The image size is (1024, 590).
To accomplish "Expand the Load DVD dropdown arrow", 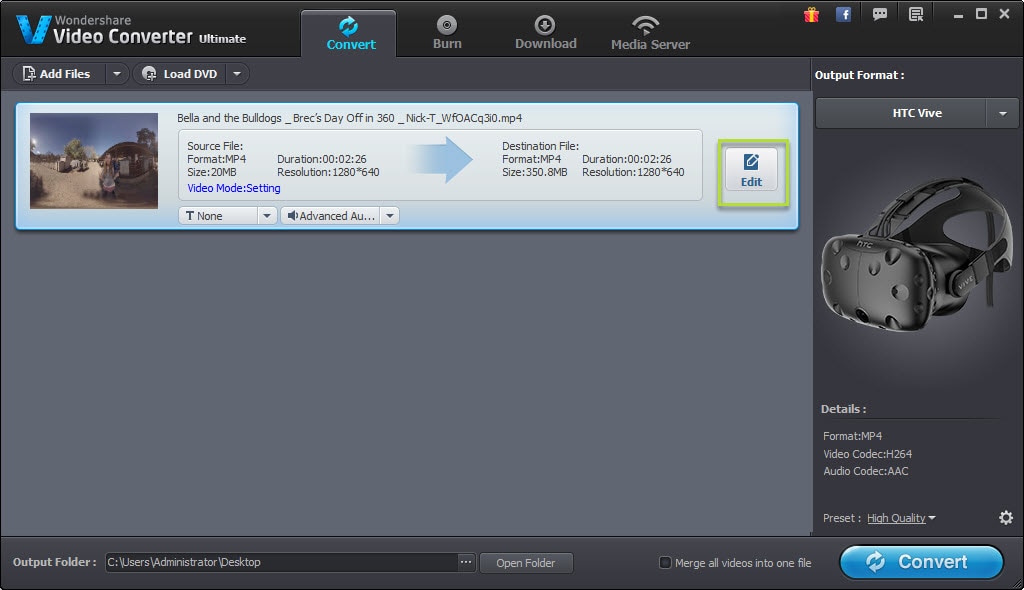I will [237, 74].
